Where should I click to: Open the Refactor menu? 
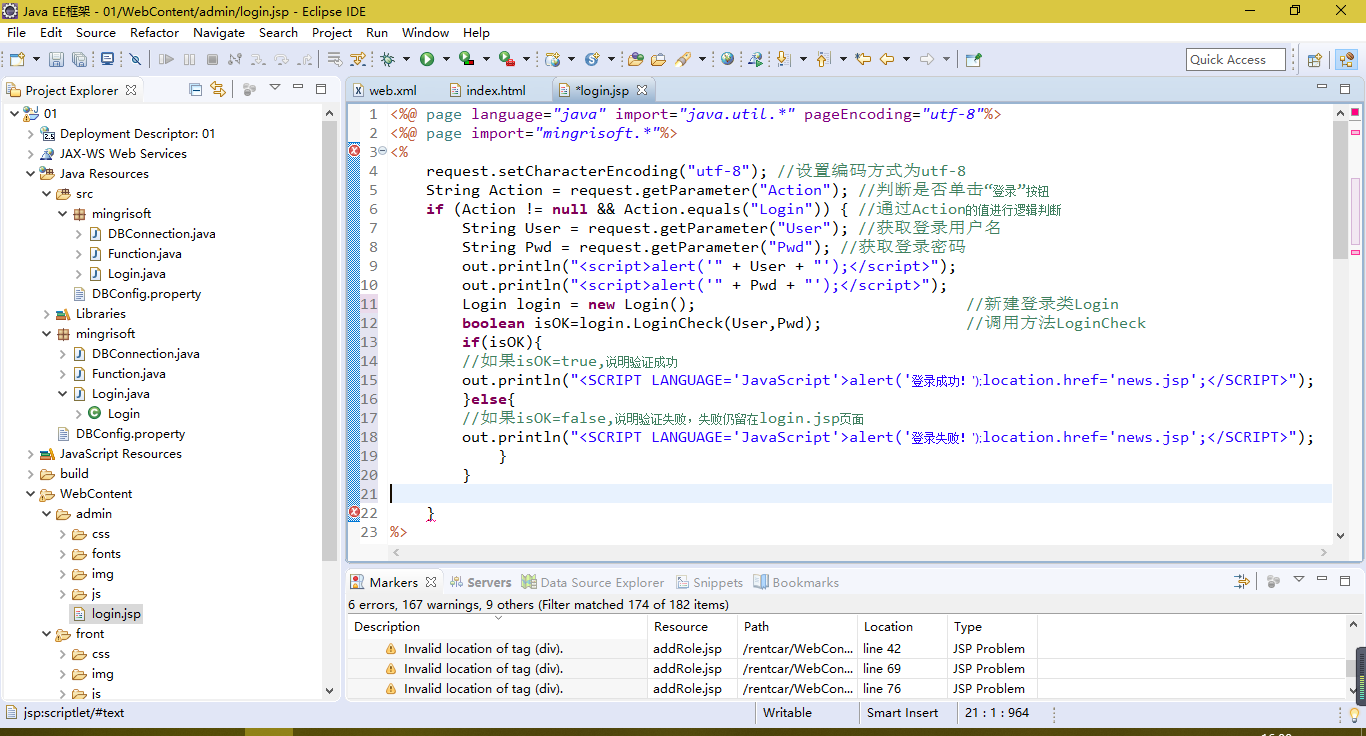tap(154, 32)
